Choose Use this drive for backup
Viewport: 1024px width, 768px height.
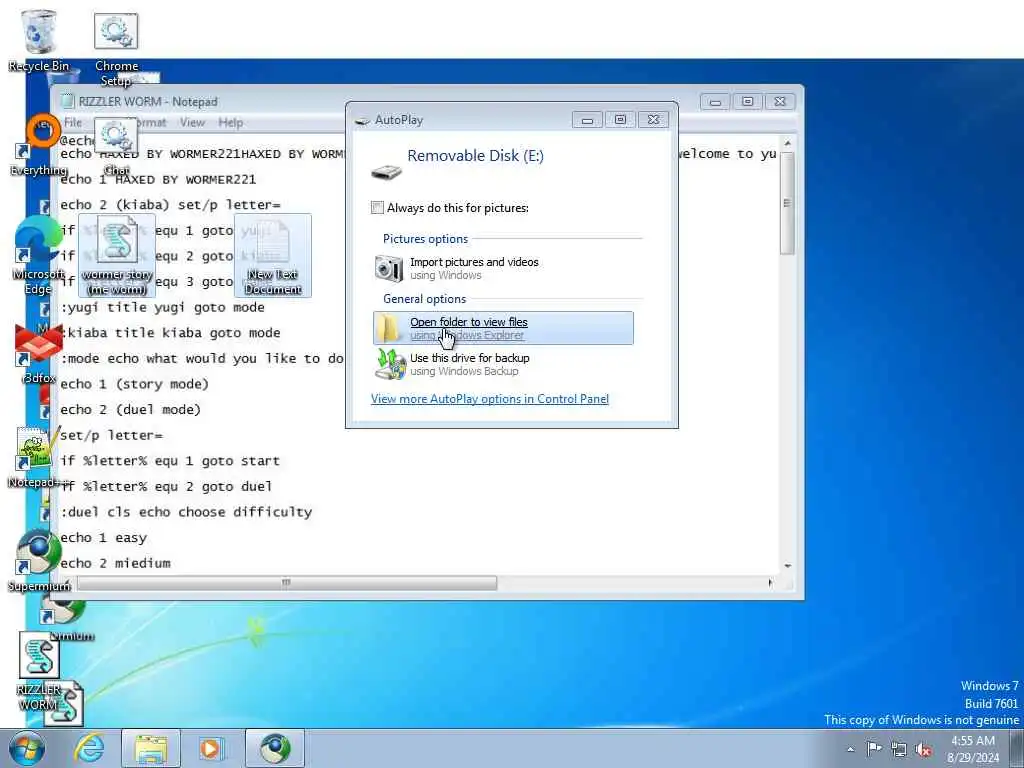(503, 364)
